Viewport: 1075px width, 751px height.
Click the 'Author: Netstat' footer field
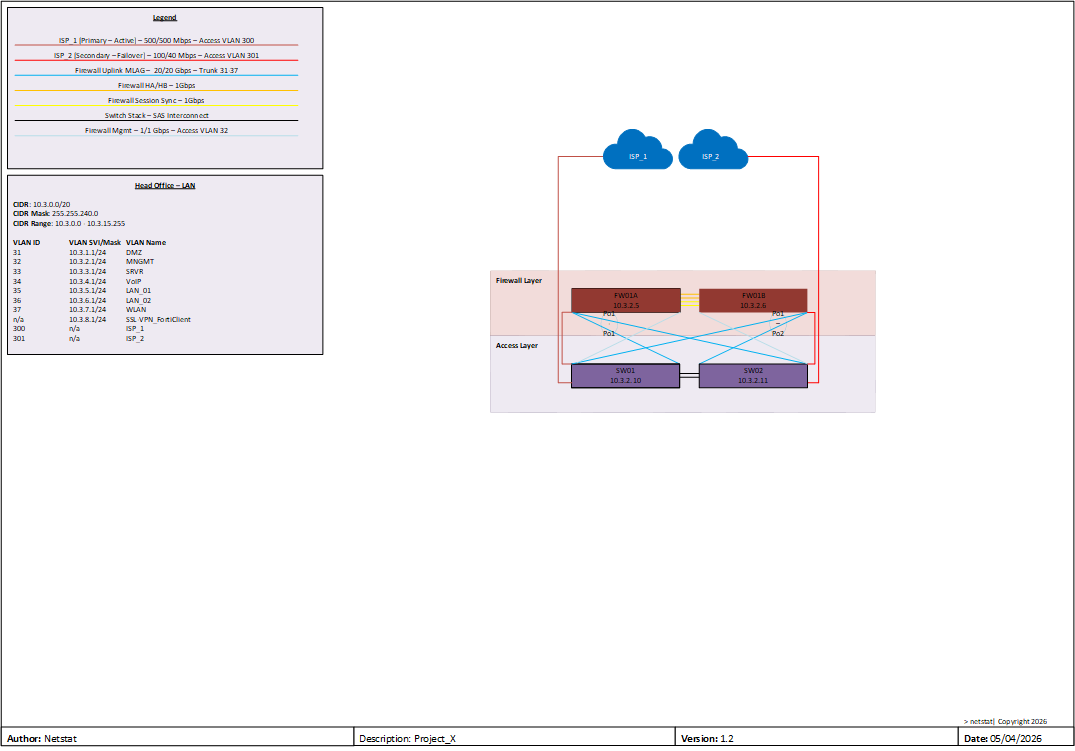[177, 737]
